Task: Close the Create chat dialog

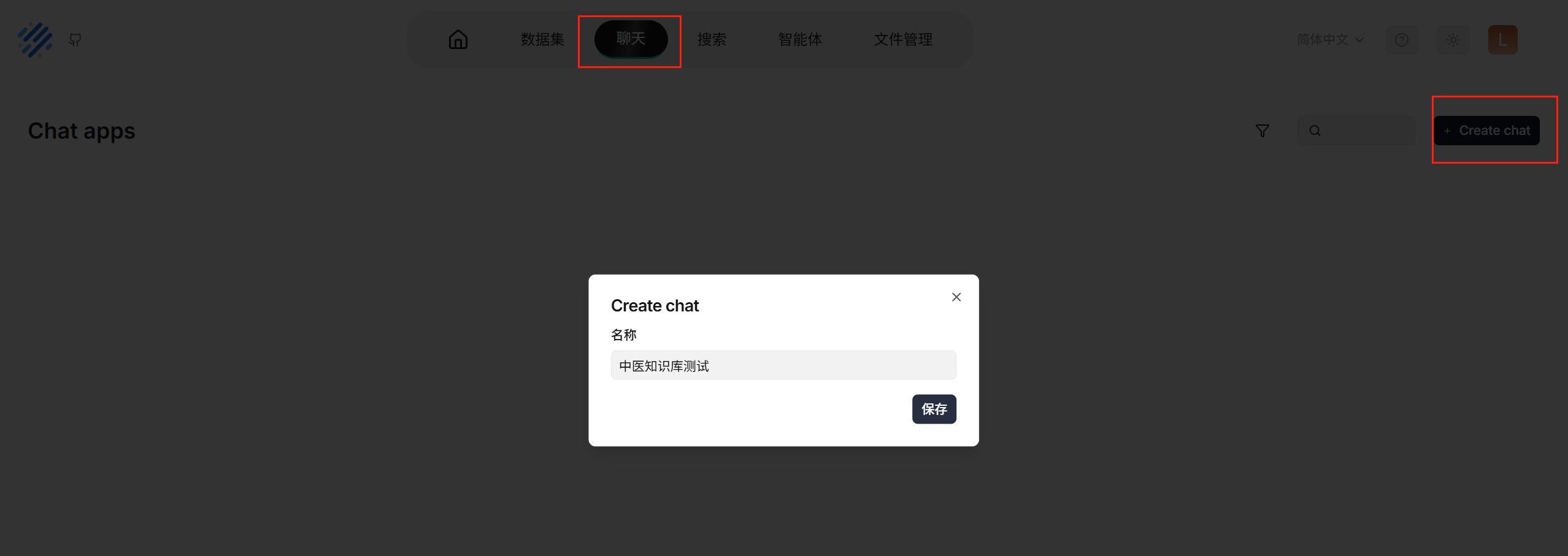Action: (x=956, y=297)
